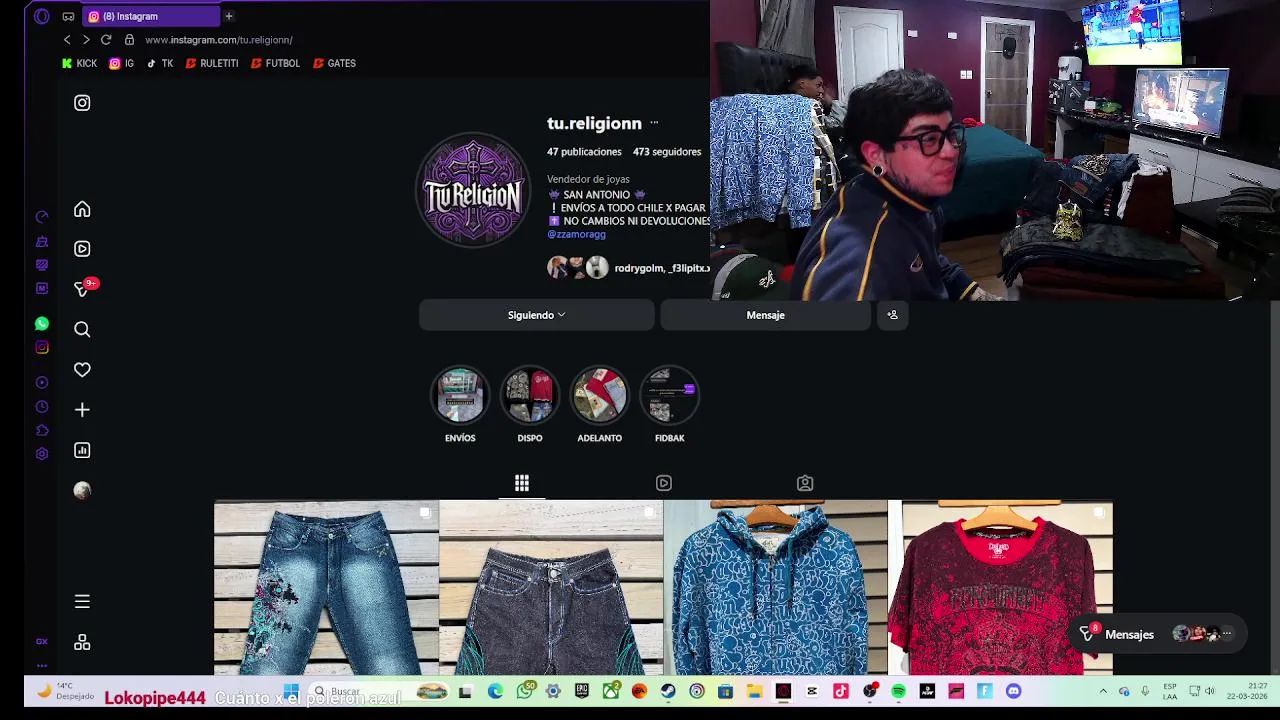Screen dimensions: 1280x720
Task: Show hidden system tray icons chevron
Action: pos(1103,691)
